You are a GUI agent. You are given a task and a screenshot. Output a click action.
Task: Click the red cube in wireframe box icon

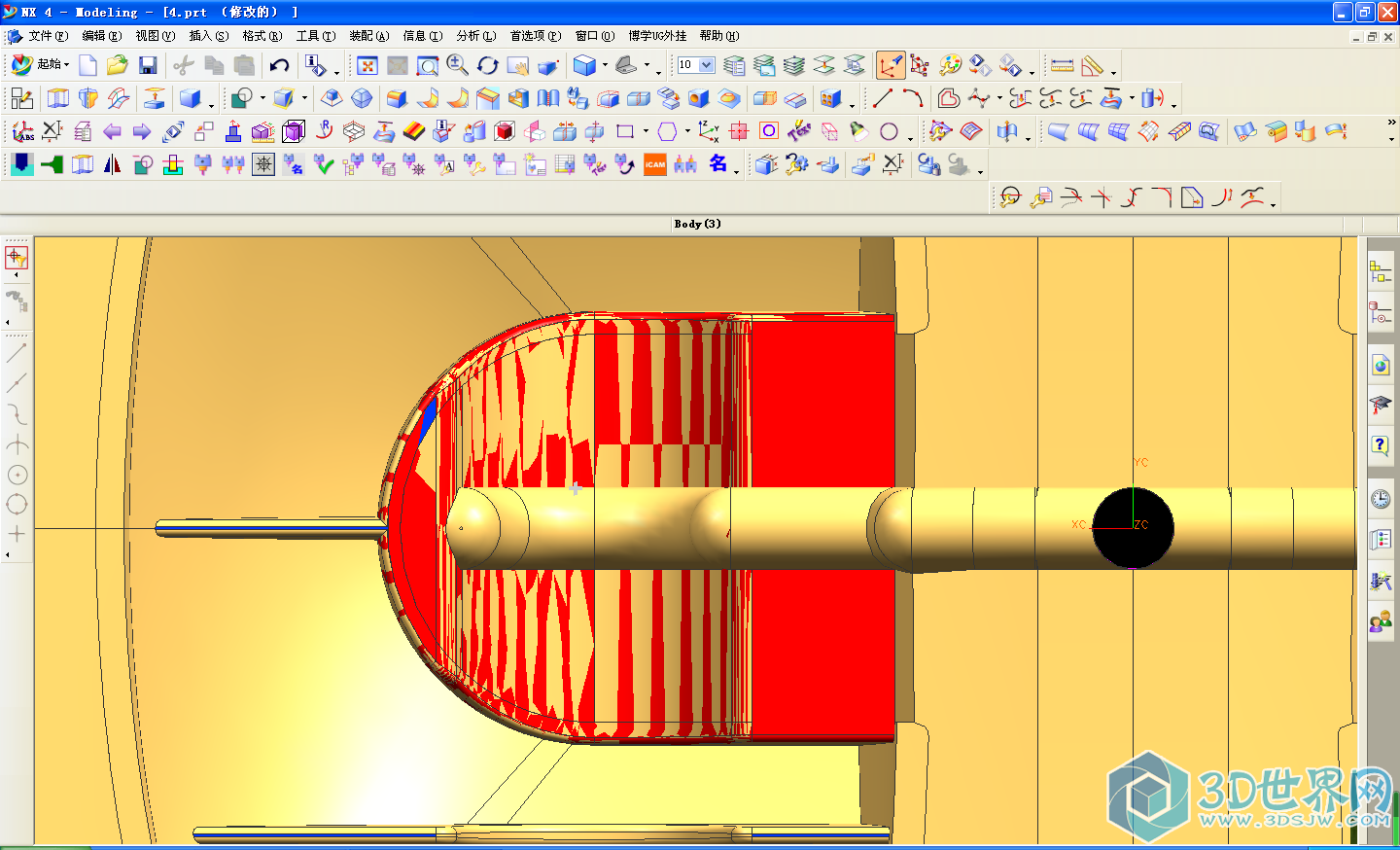(504, 131)
